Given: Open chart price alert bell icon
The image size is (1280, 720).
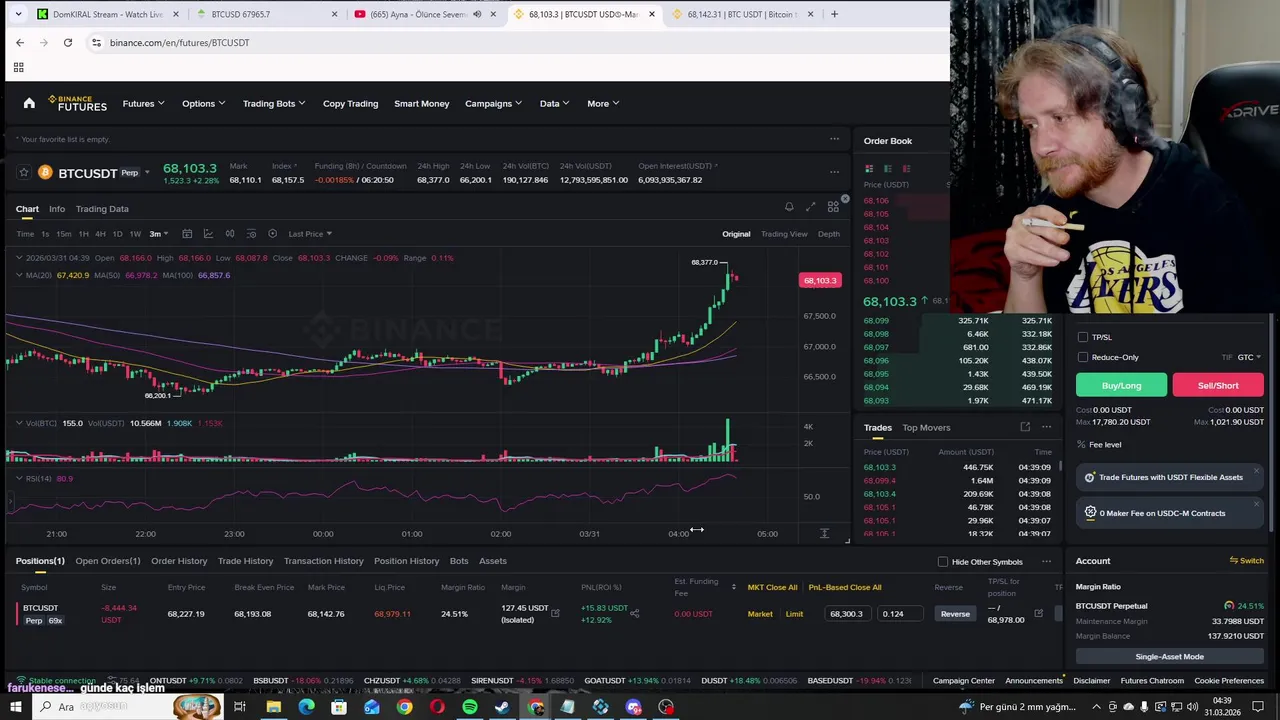Looking at the screenshot, I should pos(789,207).
